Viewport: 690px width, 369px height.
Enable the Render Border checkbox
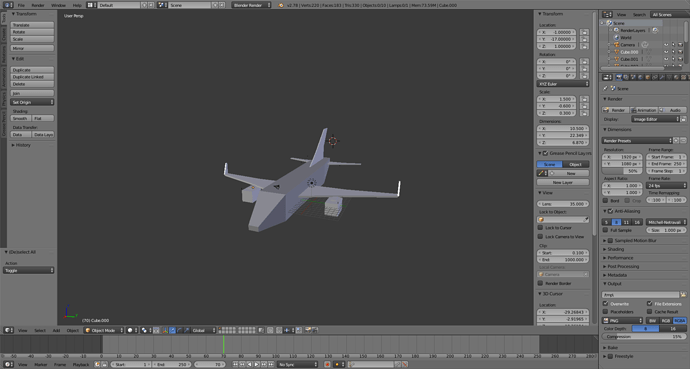540,284
